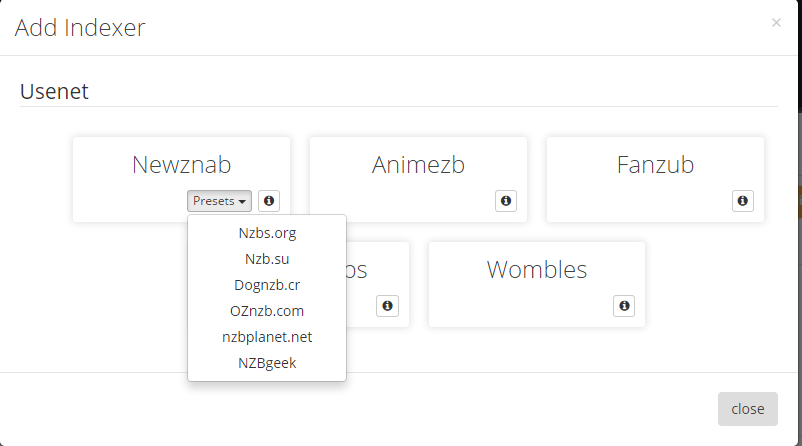The height and width of the screenshot is (446, 802).
Task: Choose OZnzb.com from presets
Action: 267,311
